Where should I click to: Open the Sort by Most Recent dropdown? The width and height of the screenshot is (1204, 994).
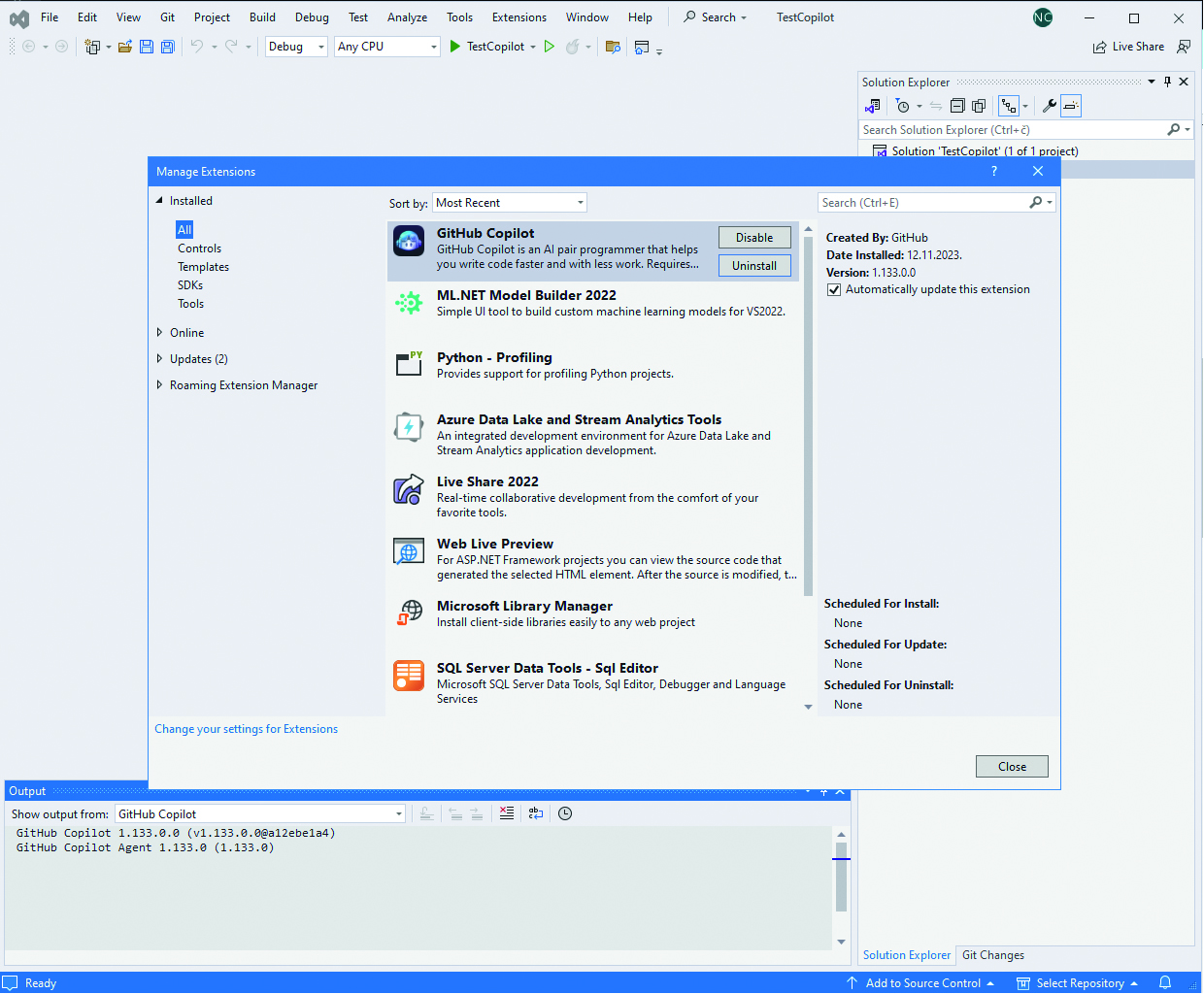(x=509, y=203)
